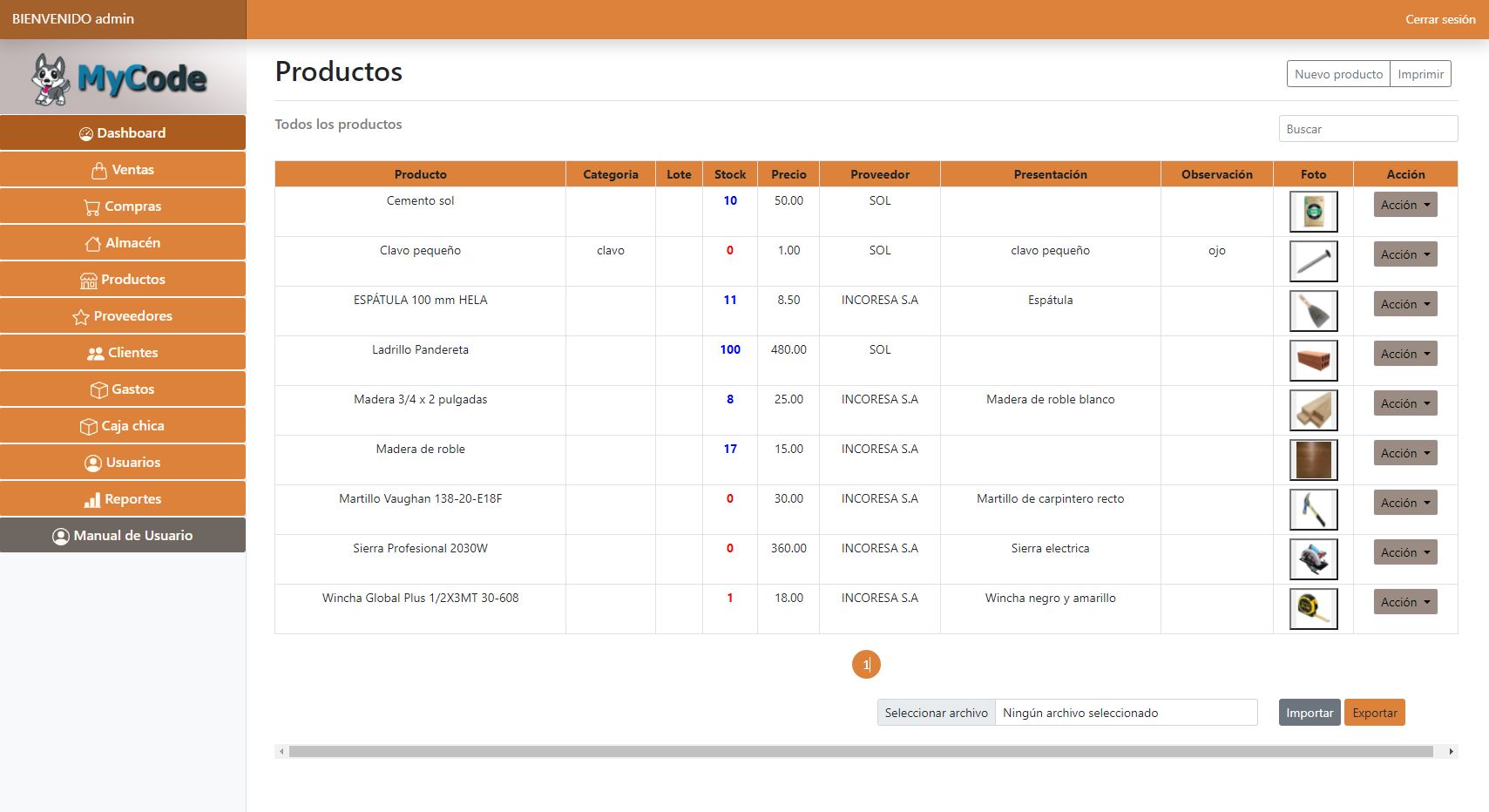Open Manual de Usuario in sidebar
The image size is (1489, 812).
point(123,536)
